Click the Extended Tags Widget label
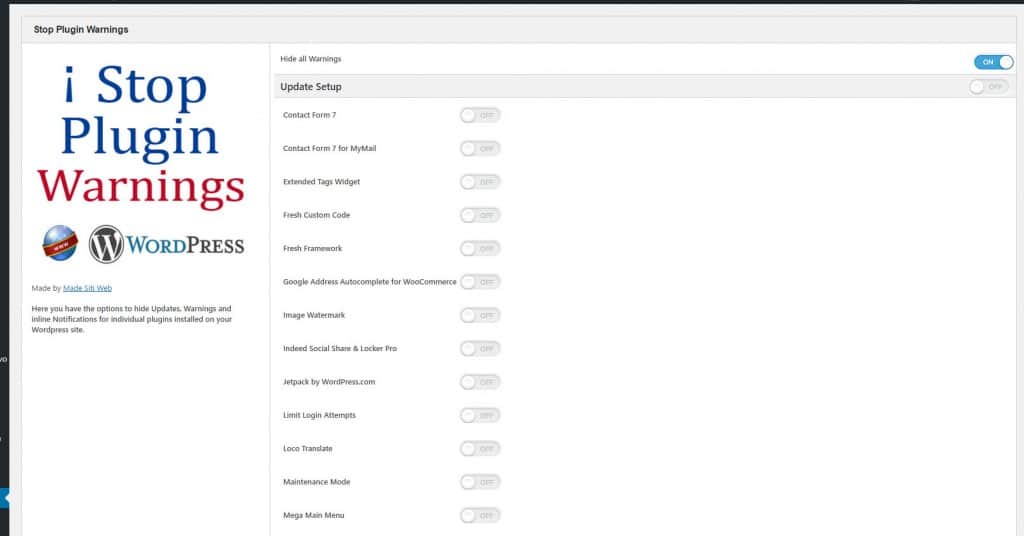Viewport: 1024px width, 536px height. (321, 181)
